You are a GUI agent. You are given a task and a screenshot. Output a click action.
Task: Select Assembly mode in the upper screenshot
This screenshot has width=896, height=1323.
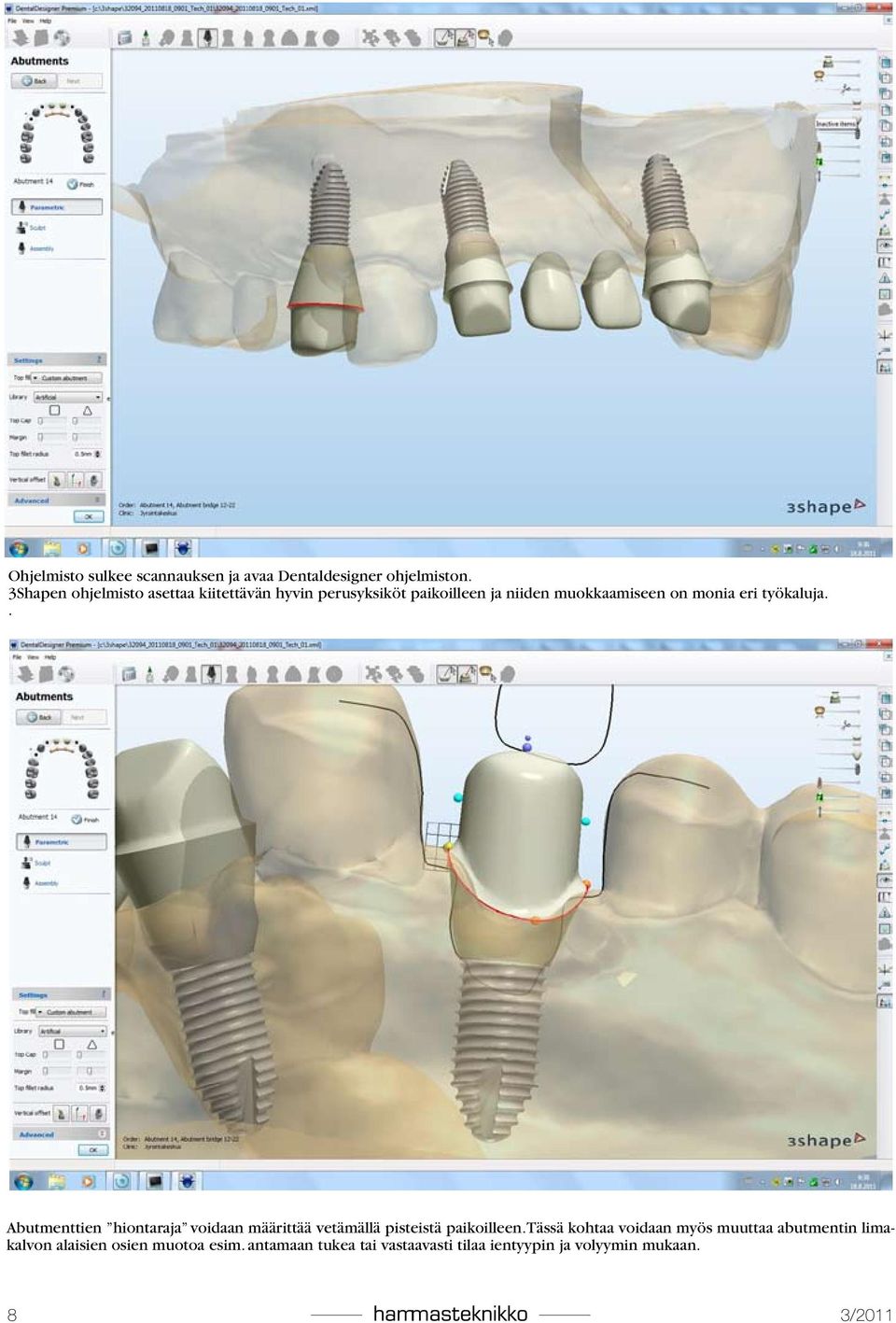[35, 248]
